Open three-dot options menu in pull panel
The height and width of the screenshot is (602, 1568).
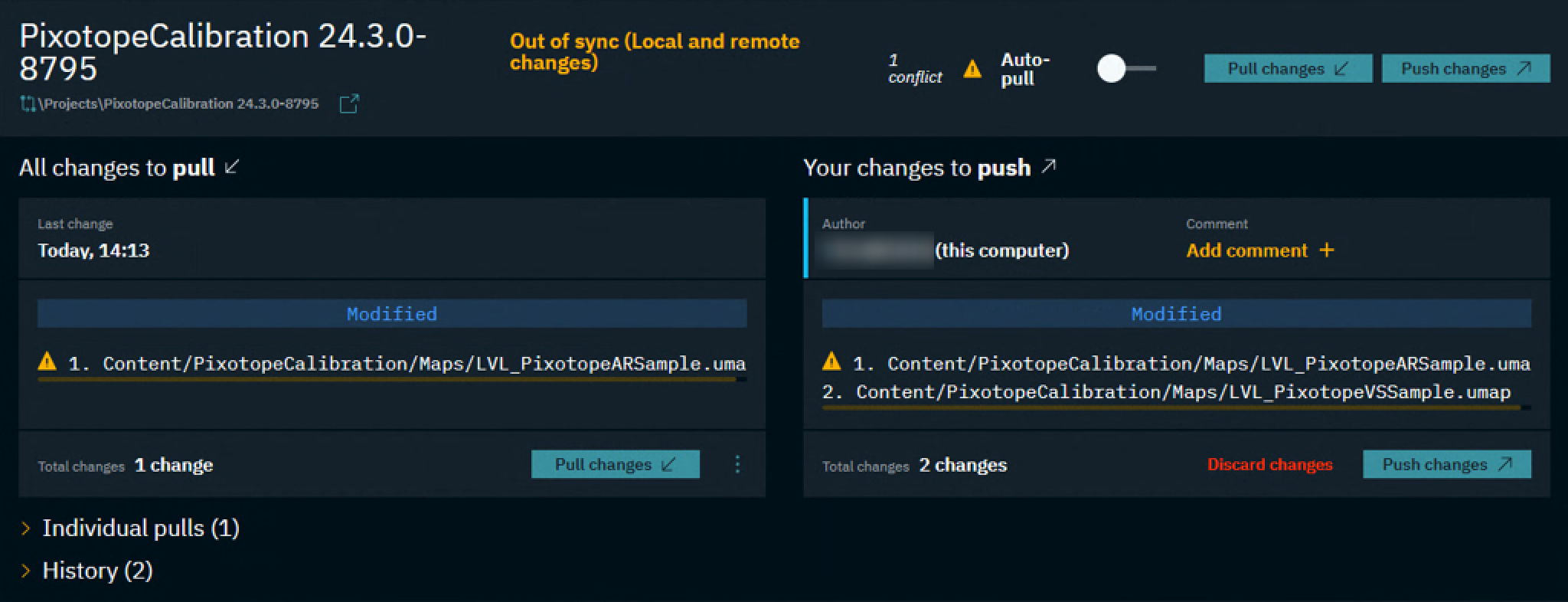737,464
